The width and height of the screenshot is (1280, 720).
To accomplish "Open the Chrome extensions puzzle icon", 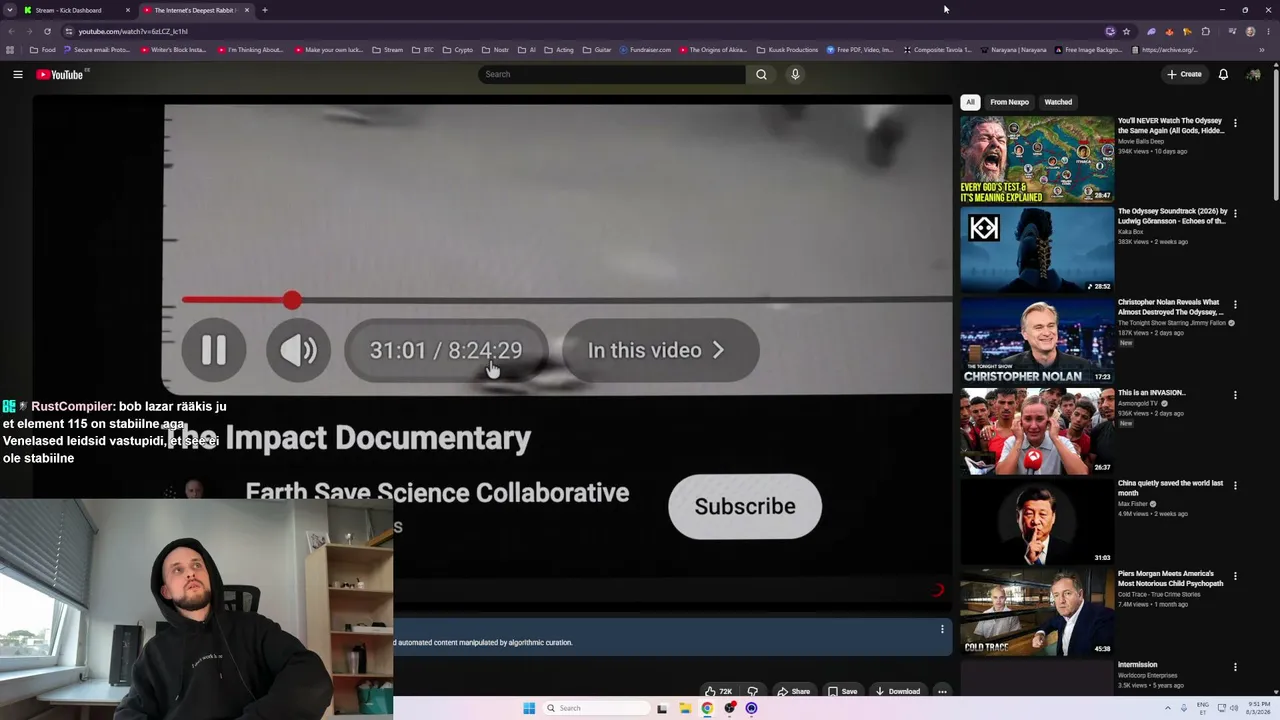I will coord(1205,31).
